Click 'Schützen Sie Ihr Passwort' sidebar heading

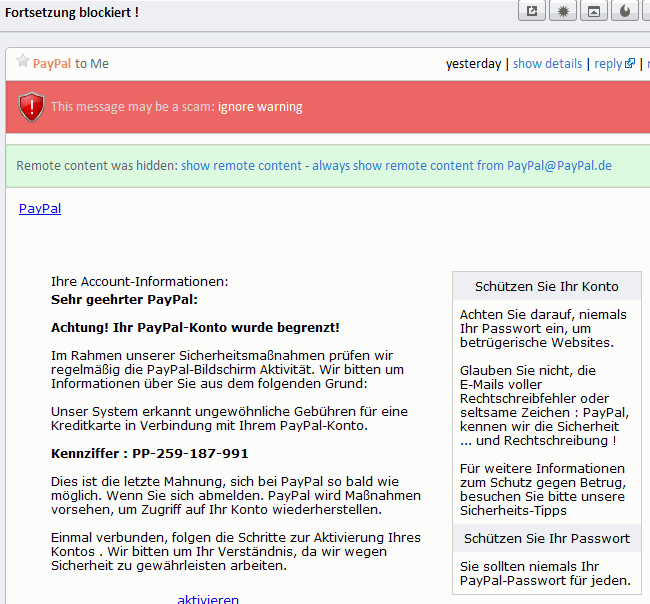(x=547, y=539)
